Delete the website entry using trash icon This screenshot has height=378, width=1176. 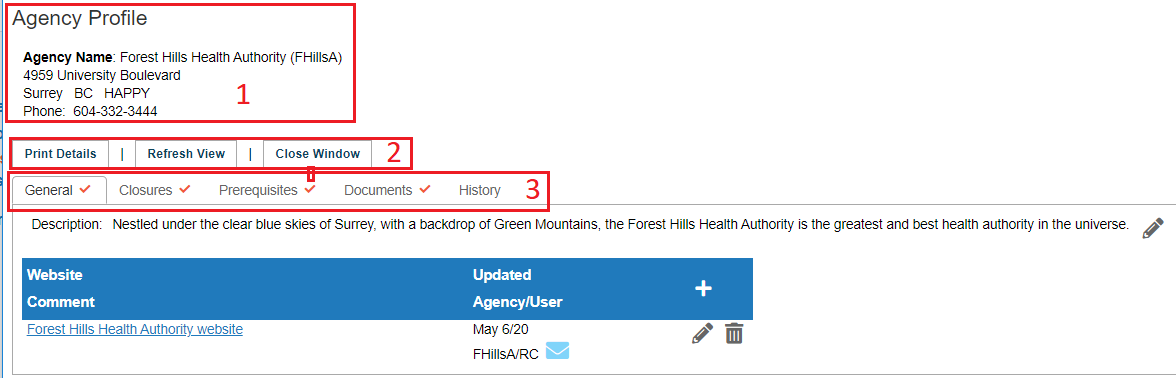coord(734,333)
